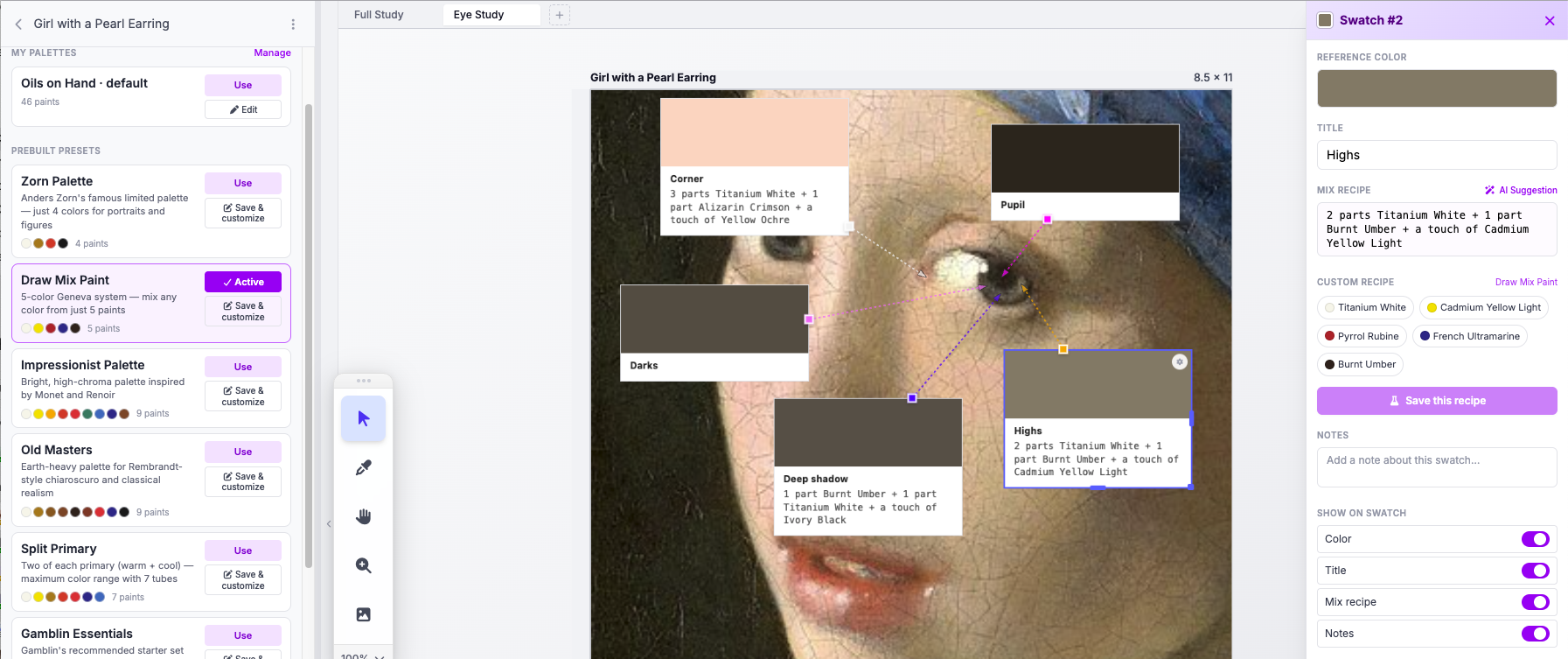
Task: Click the 8.5 × 11 page size label
Action: click(x=1213, y=77)
